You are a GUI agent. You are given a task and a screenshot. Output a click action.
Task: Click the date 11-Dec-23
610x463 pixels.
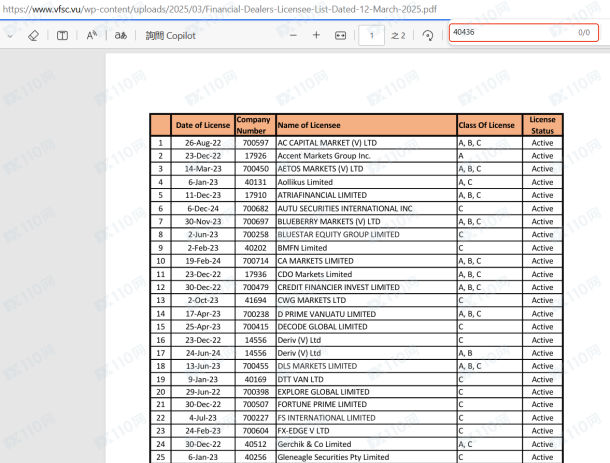point(203,195)
